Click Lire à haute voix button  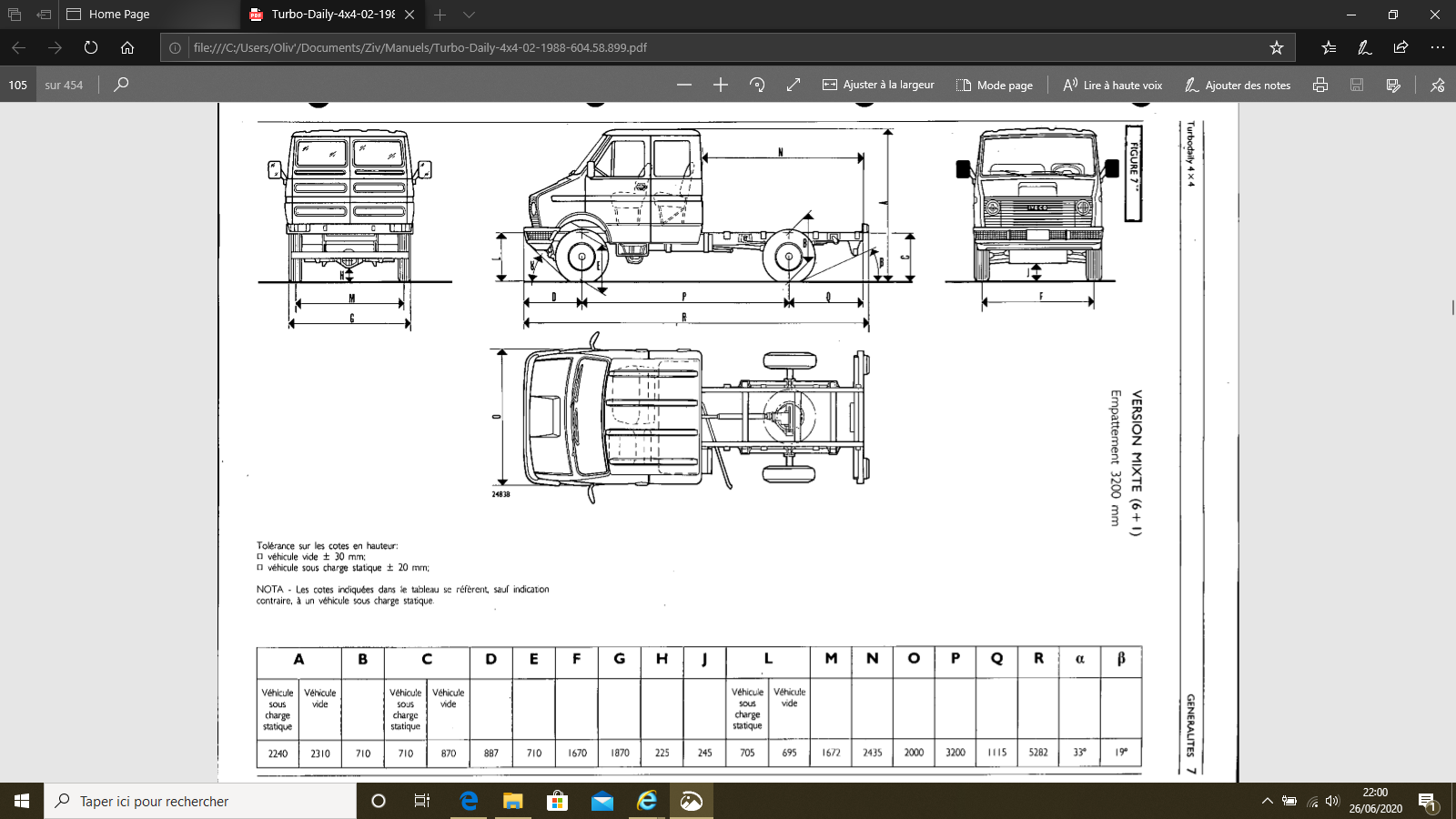[x=1113, y=85]
